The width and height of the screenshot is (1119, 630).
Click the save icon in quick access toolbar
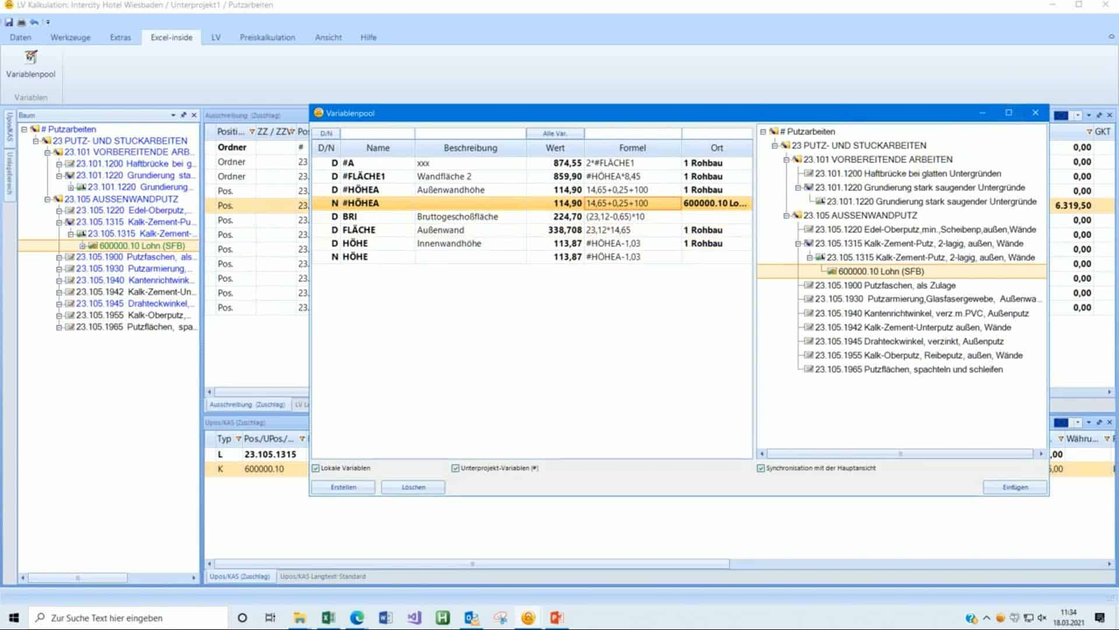coord(9,21)
